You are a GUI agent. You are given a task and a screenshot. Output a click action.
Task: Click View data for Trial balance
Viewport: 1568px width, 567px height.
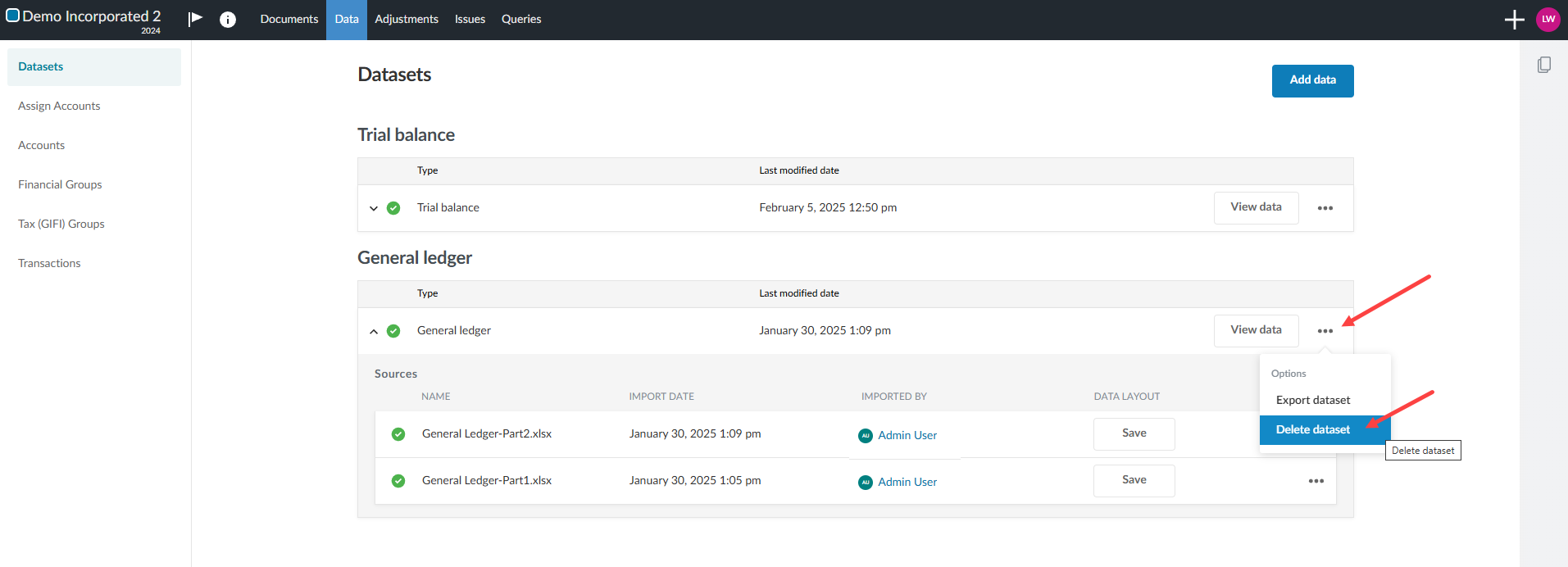click(1255, 207)
